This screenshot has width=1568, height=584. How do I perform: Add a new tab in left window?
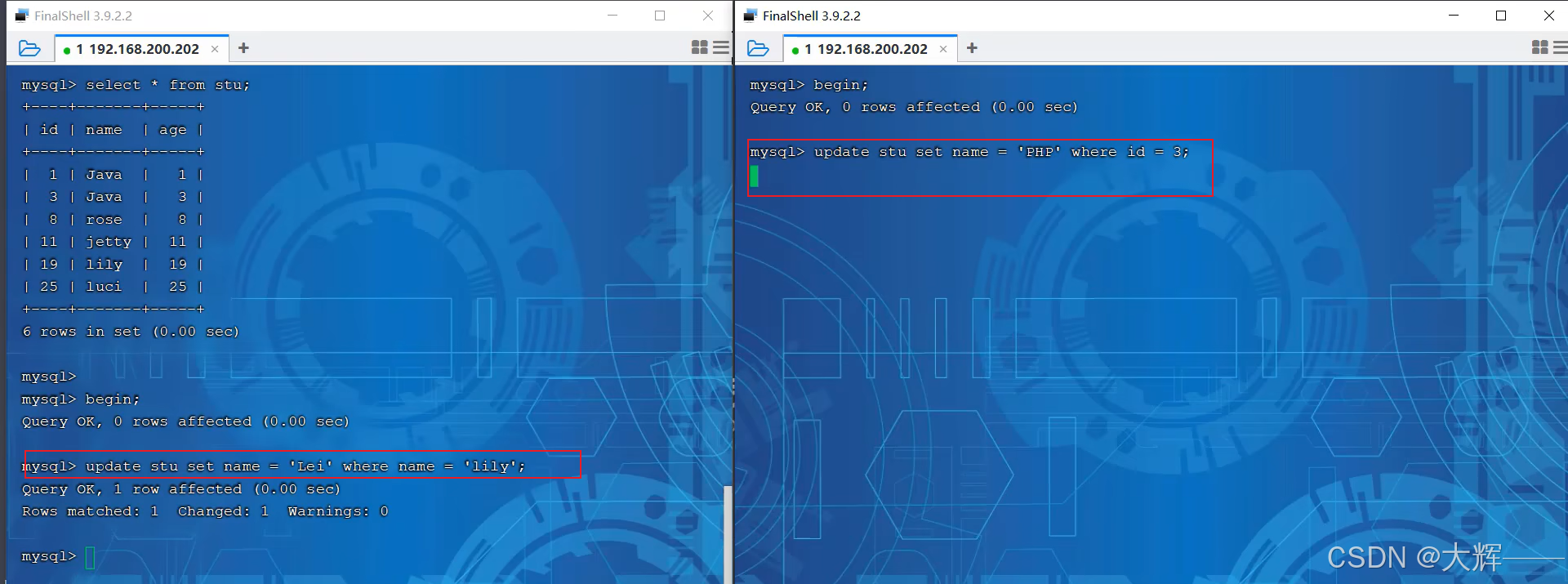click(243, 48)
